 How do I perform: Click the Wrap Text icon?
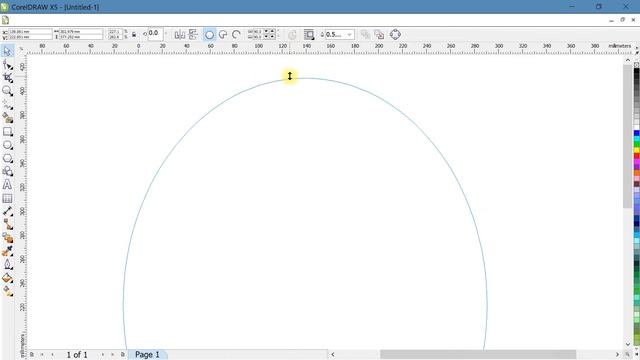point(309,35)
